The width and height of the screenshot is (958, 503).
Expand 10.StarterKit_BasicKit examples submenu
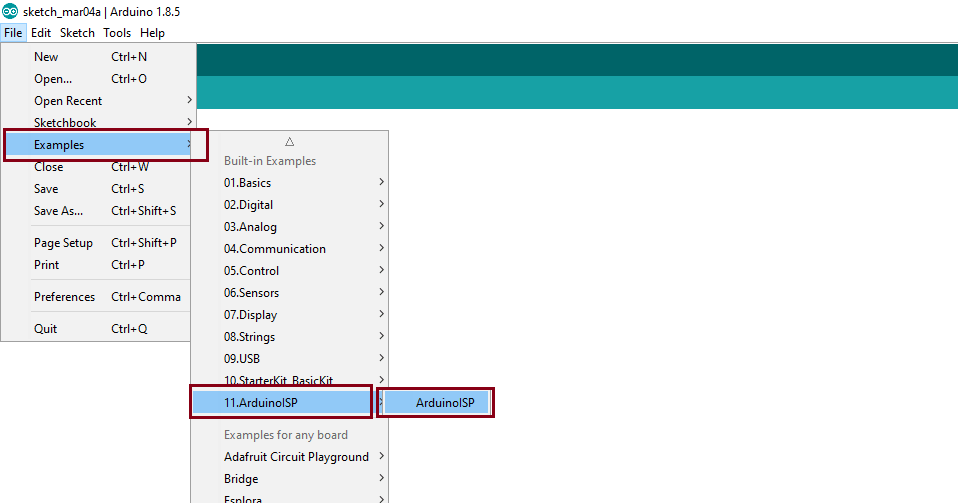click(x=290, y=379)
